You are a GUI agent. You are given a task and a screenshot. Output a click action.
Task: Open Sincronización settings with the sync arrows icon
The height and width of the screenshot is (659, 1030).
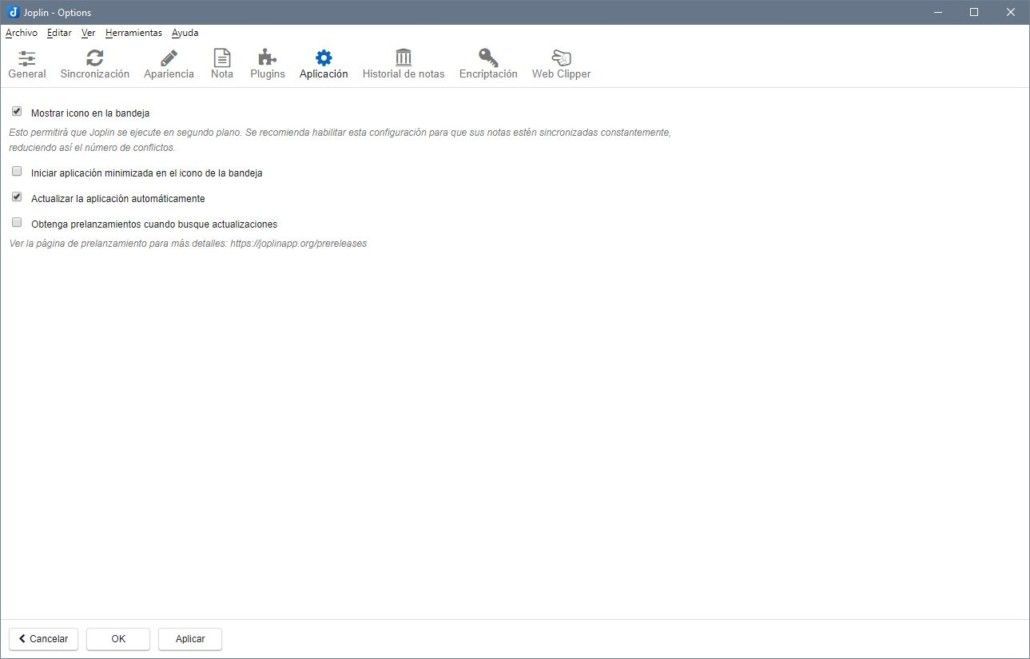[95, 58]
